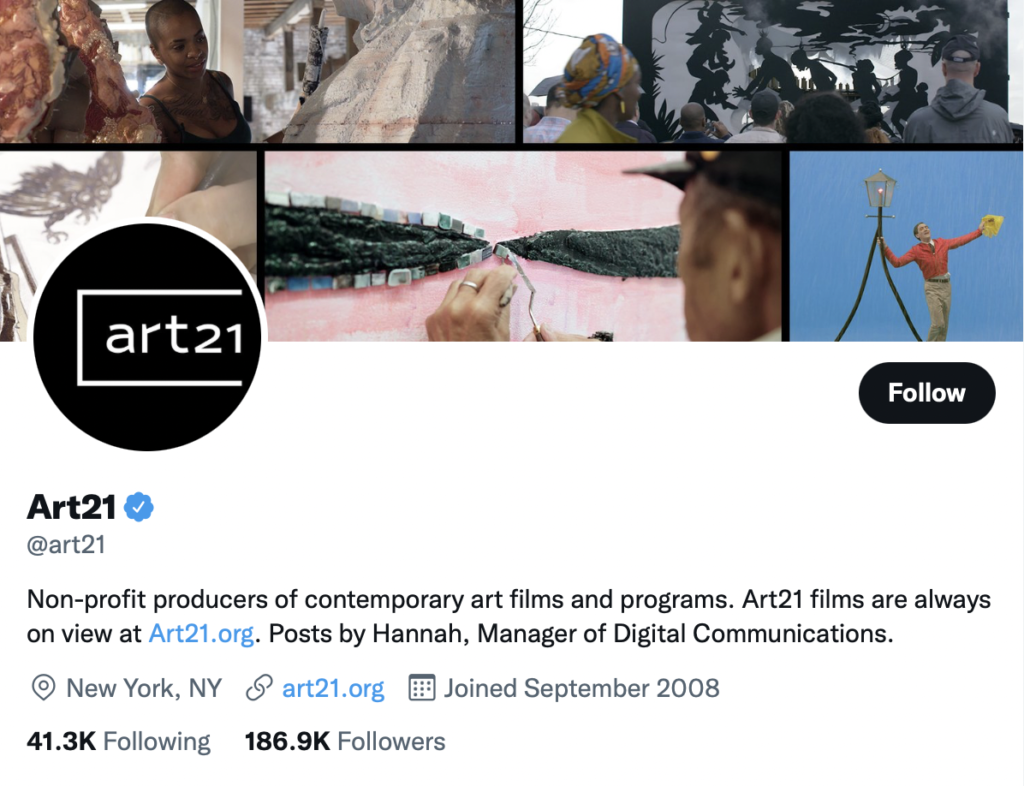Click the location pin icon

(x=43, y=688)
